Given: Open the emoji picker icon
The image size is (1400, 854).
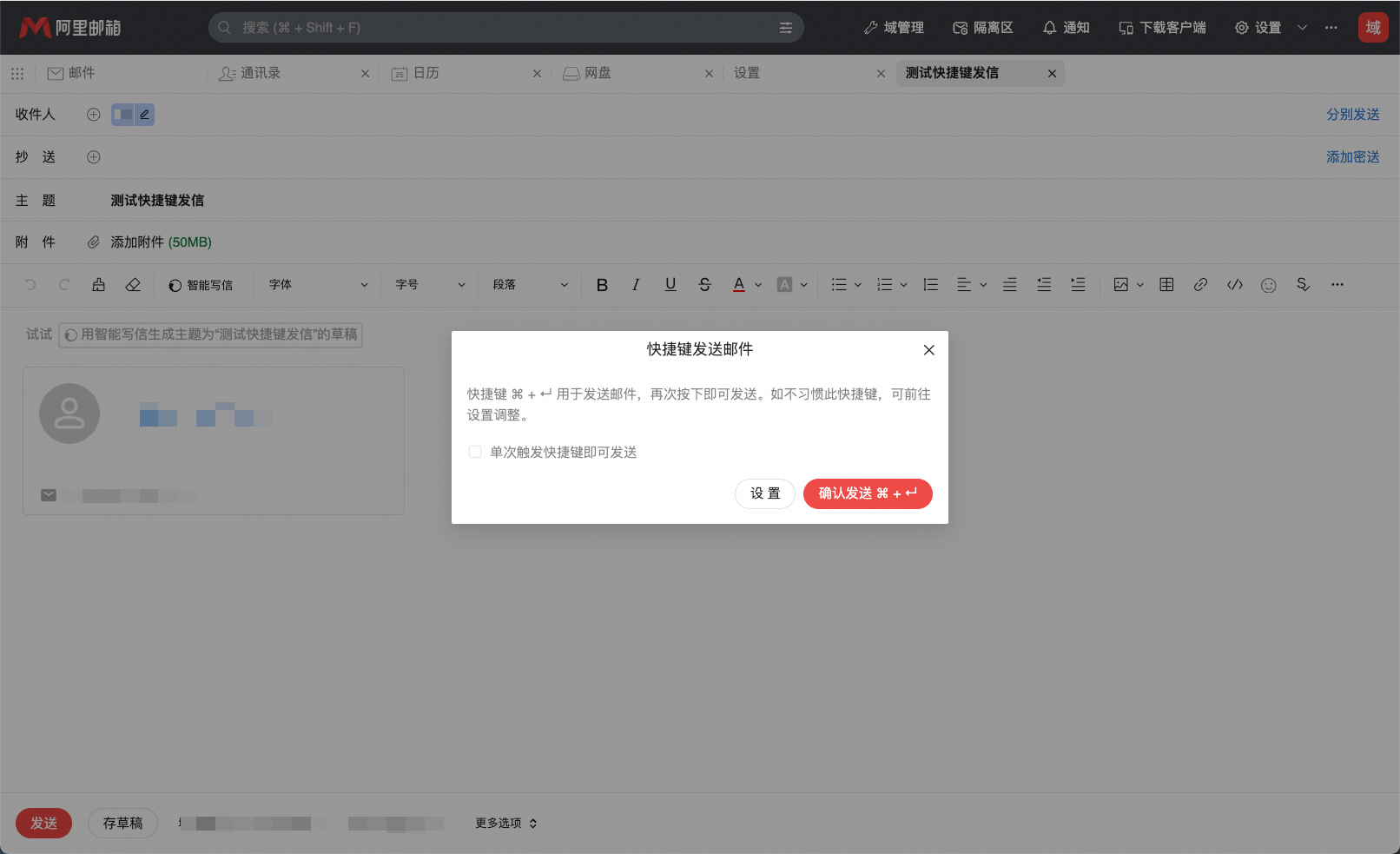Looking at the screenshot, I should [x=1268, y=285].
